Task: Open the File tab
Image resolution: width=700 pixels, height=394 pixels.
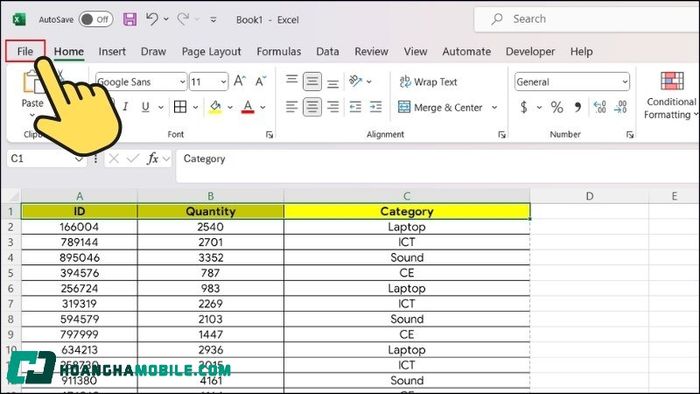Action: [x=25, y=51]
